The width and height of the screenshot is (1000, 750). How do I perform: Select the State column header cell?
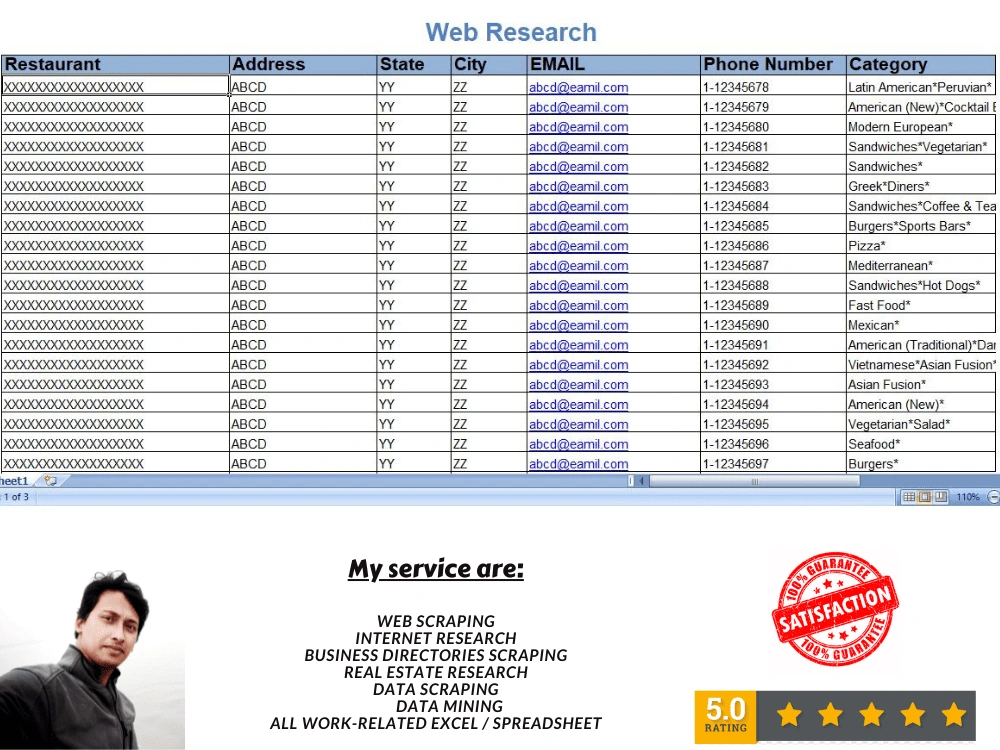click(x=414, y=64)
